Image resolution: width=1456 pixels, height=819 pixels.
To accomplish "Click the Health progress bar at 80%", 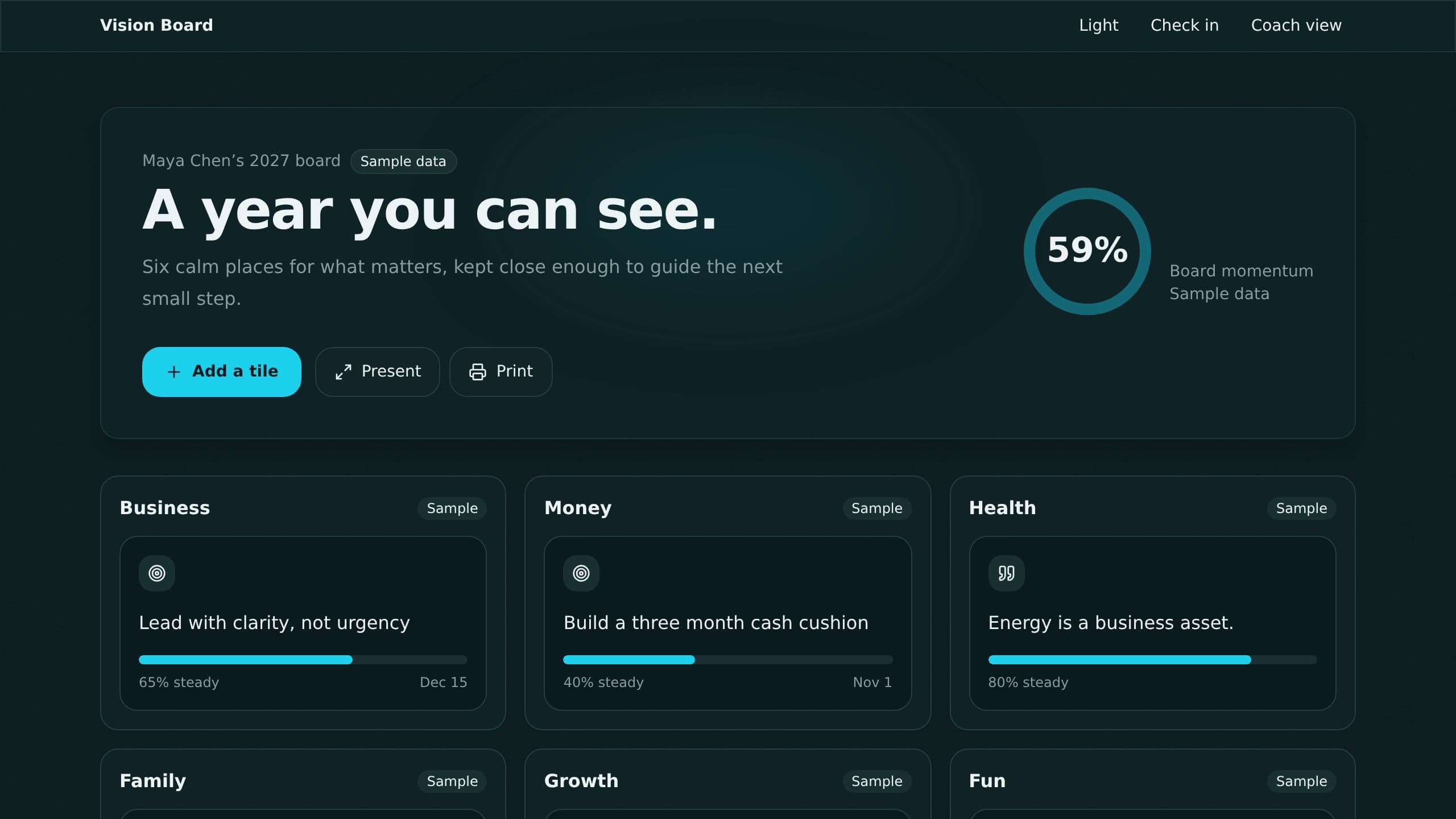I will (x=1152, y=660).
